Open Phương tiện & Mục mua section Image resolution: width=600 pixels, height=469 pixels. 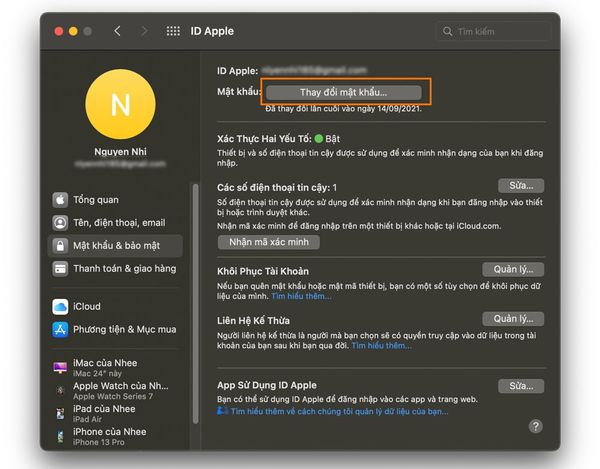(x=116, y=329)
